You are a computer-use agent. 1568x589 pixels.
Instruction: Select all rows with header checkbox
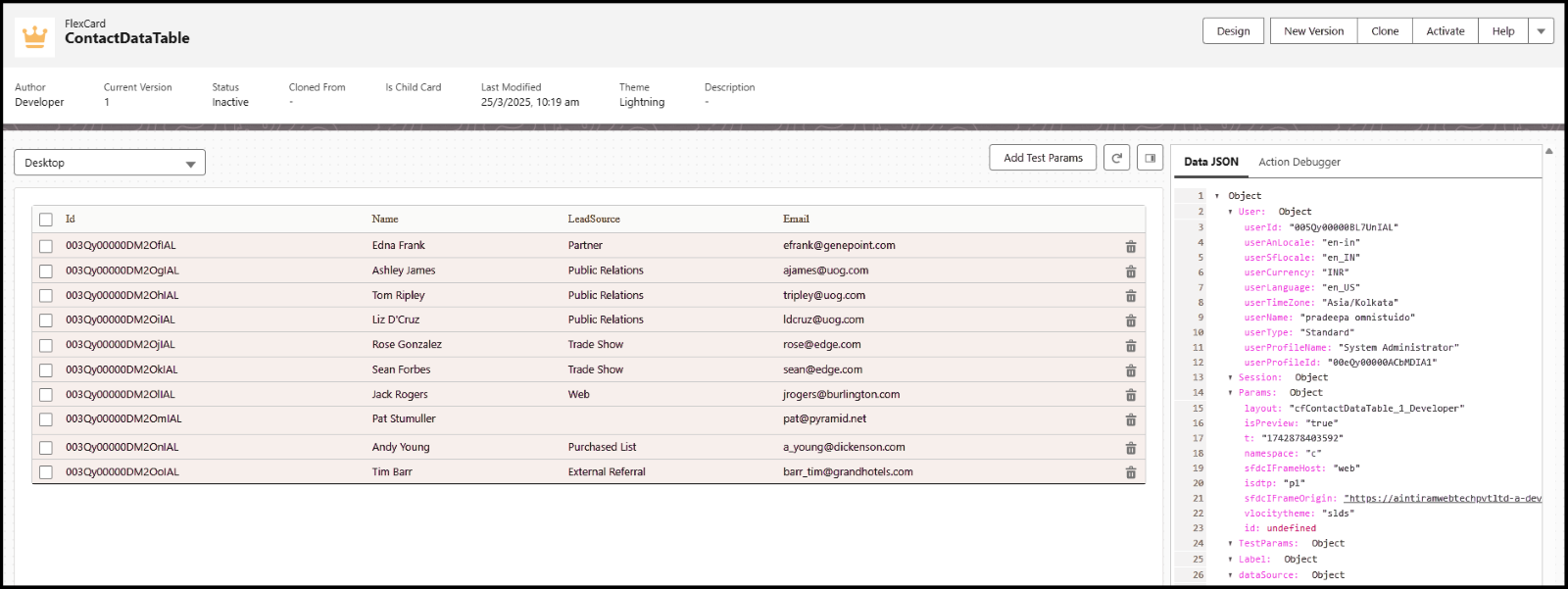coord(46,220)
